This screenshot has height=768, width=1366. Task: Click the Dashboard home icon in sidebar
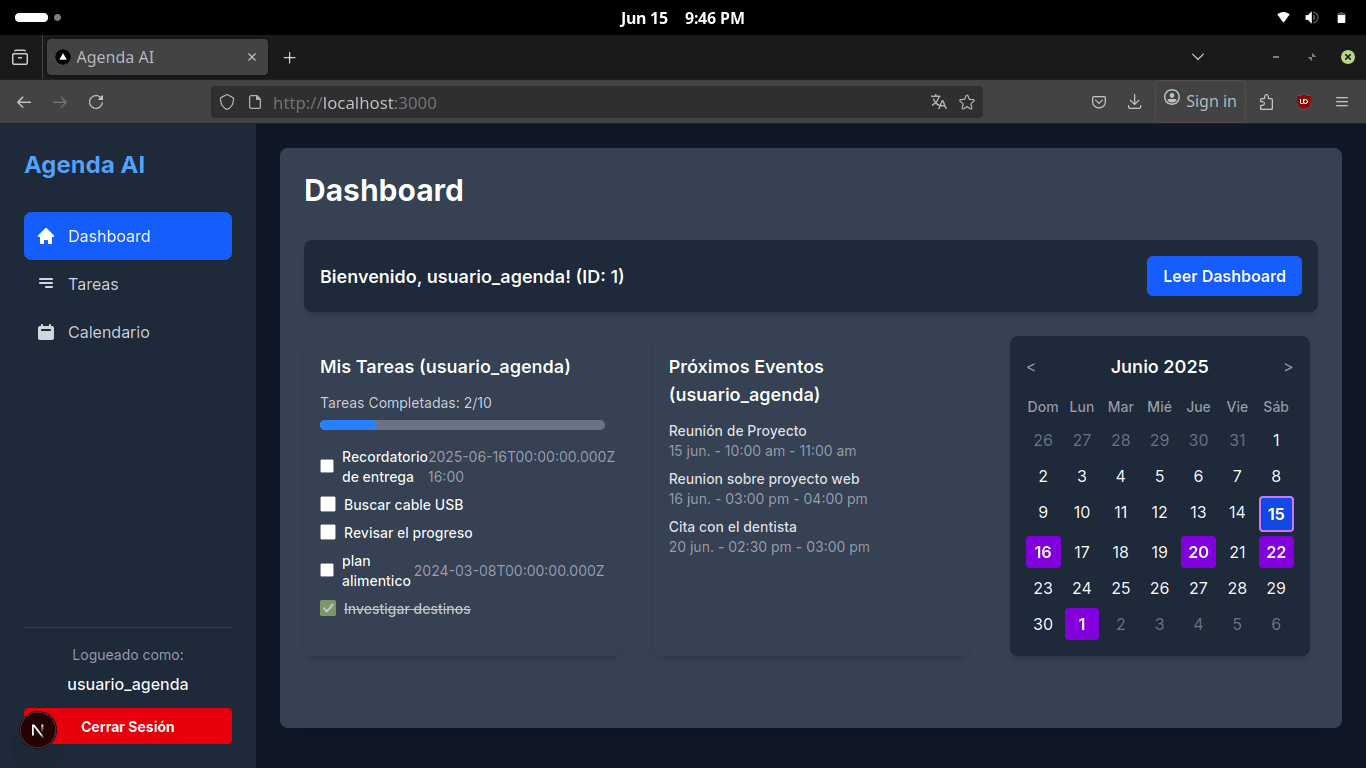pyautogui.click(x=46, y=236)
